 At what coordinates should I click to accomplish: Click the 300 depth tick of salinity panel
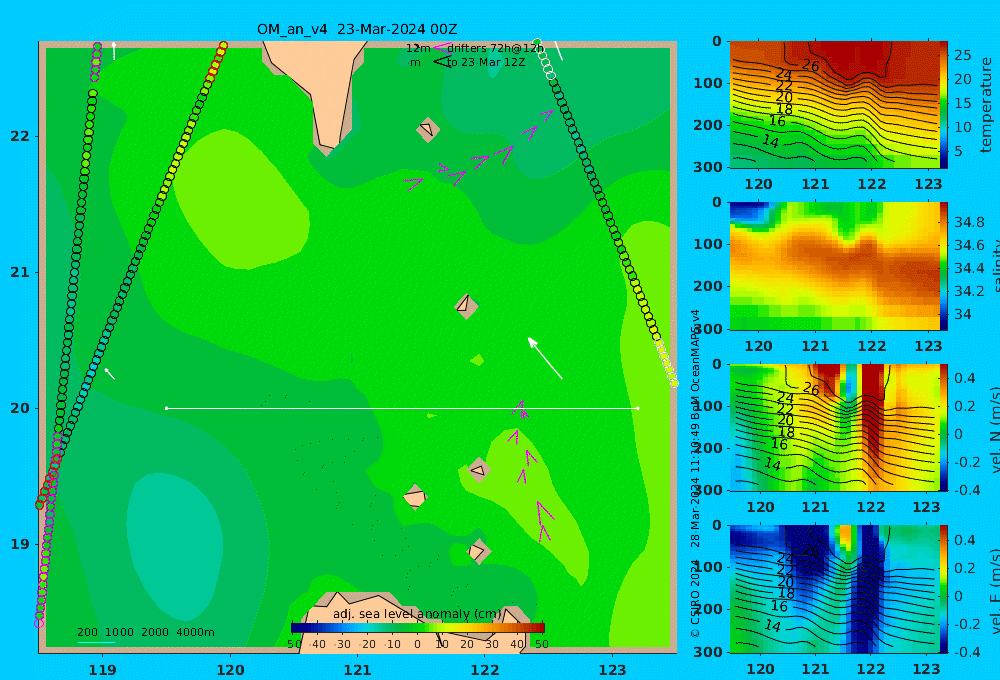[x=708, y=329]
